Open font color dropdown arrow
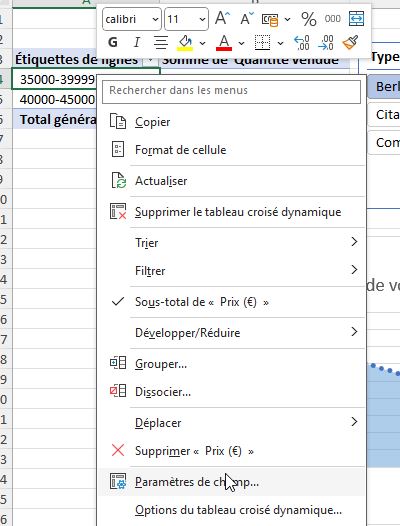The width and height of the screenshot is (400, 526). coord(241,43)
